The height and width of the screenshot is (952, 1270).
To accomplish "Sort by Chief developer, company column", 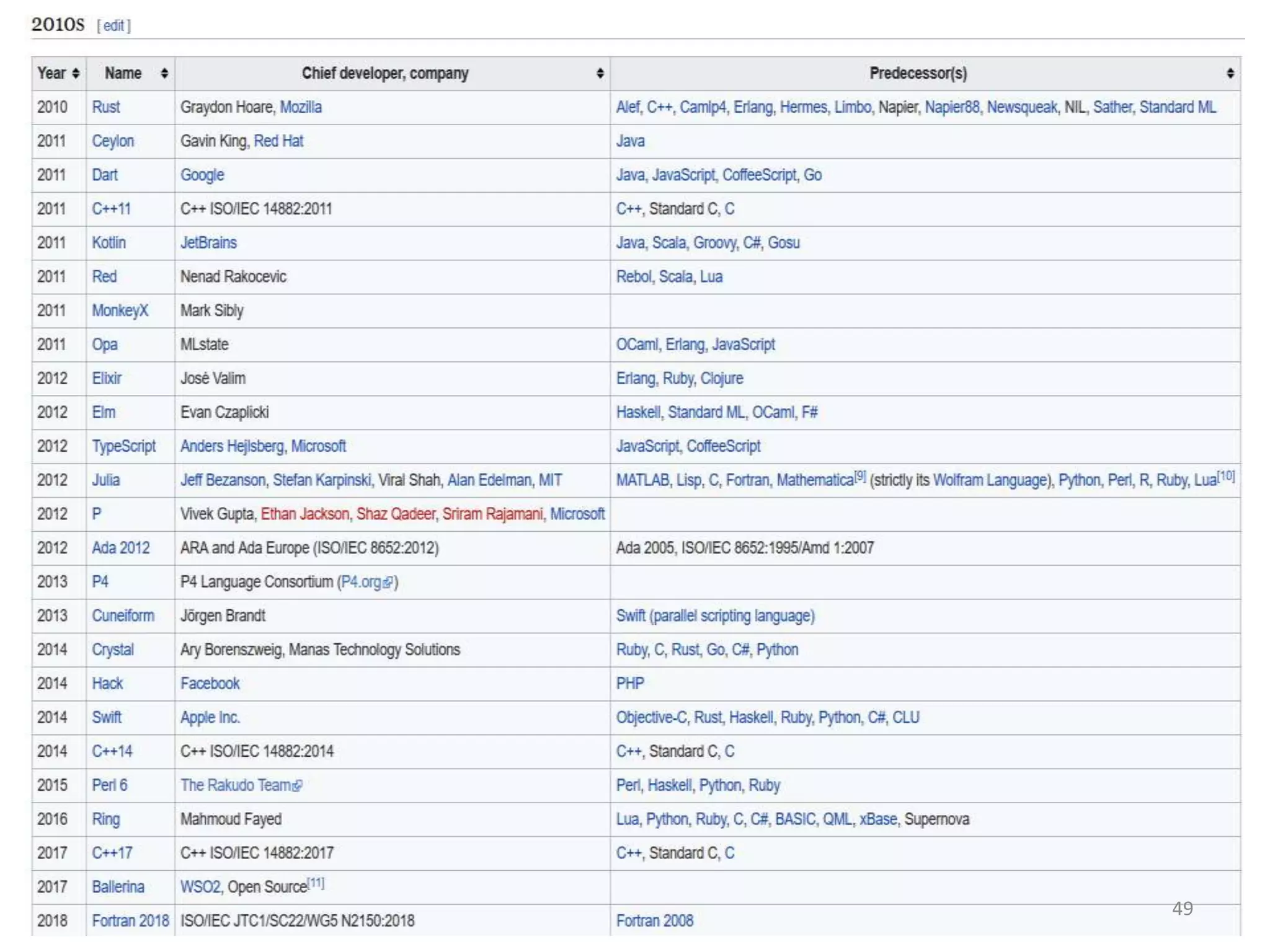I will 600,73.
